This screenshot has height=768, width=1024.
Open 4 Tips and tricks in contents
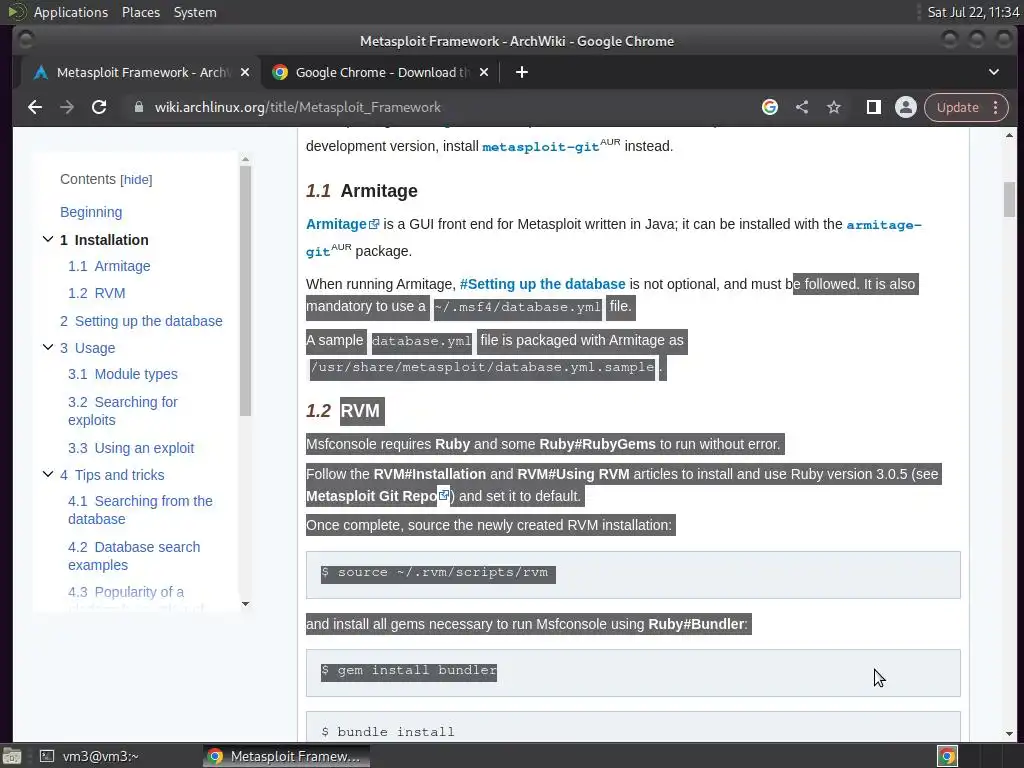pyautogui.click(x=112, y=475)
